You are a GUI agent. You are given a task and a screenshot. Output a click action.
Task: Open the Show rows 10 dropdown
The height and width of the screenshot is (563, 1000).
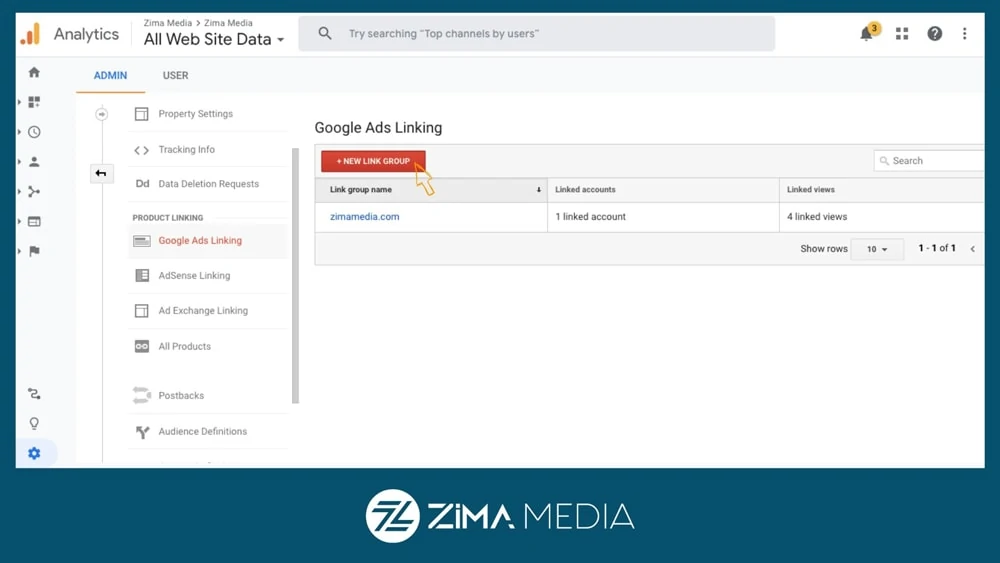point(877,249)
